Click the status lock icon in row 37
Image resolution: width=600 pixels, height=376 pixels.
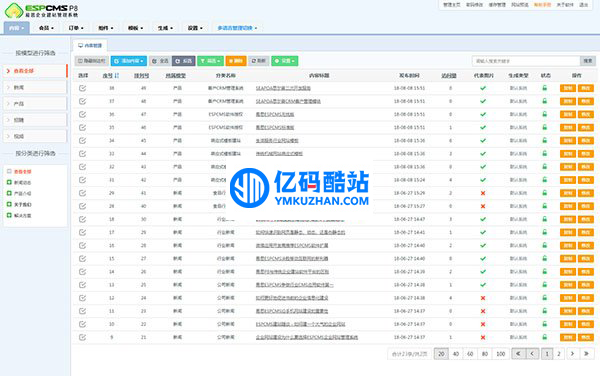tap(545, 101)
